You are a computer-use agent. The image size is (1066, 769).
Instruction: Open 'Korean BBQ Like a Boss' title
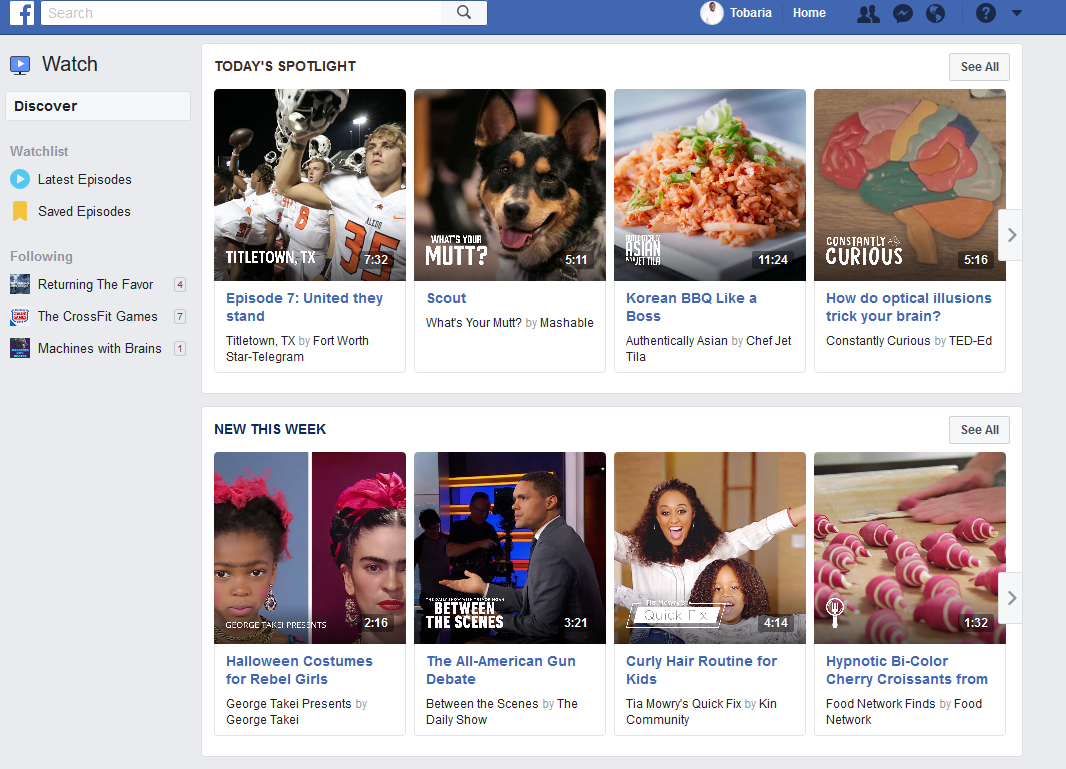click(691, 307)
